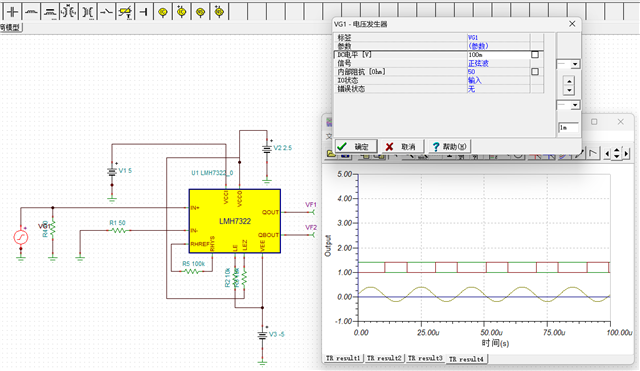Close the chart result window
Image resolution: width=640 pixels, height=371 pixels.
[620, 122]
